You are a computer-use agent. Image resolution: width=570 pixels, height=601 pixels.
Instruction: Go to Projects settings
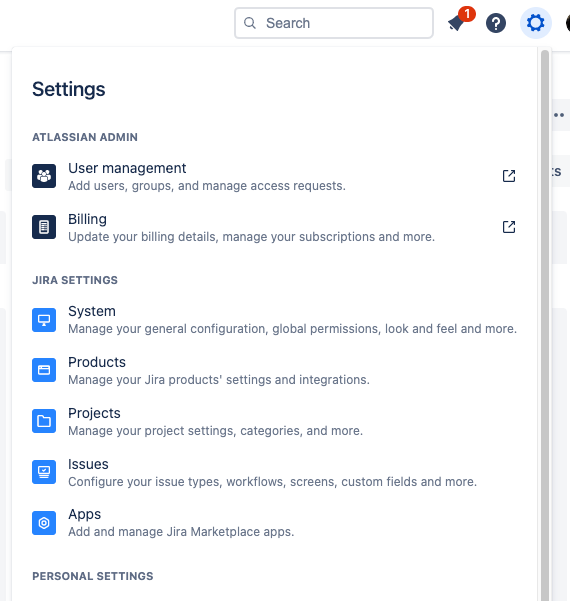click(x=274, y=422)
